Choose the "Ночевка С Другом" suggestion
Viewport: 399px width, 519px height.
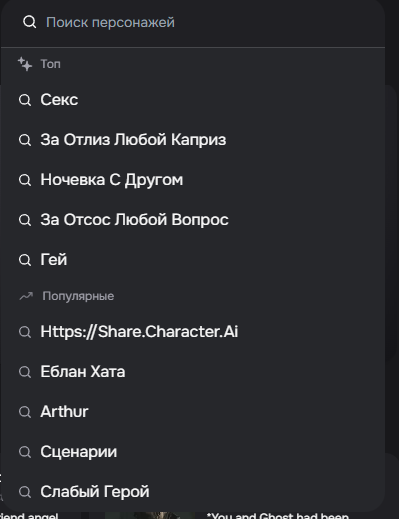tap(193, 180)
